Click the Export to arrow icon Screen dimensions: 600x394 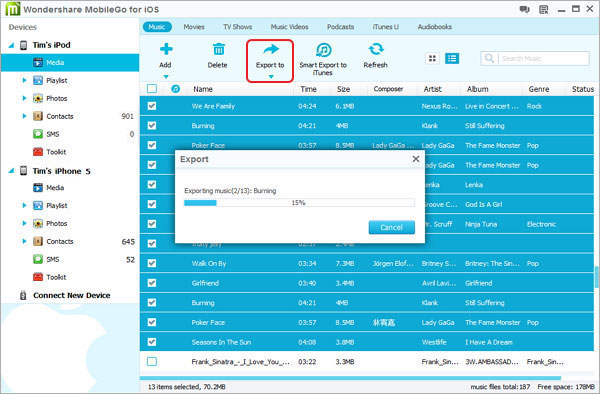pos(271,49)
